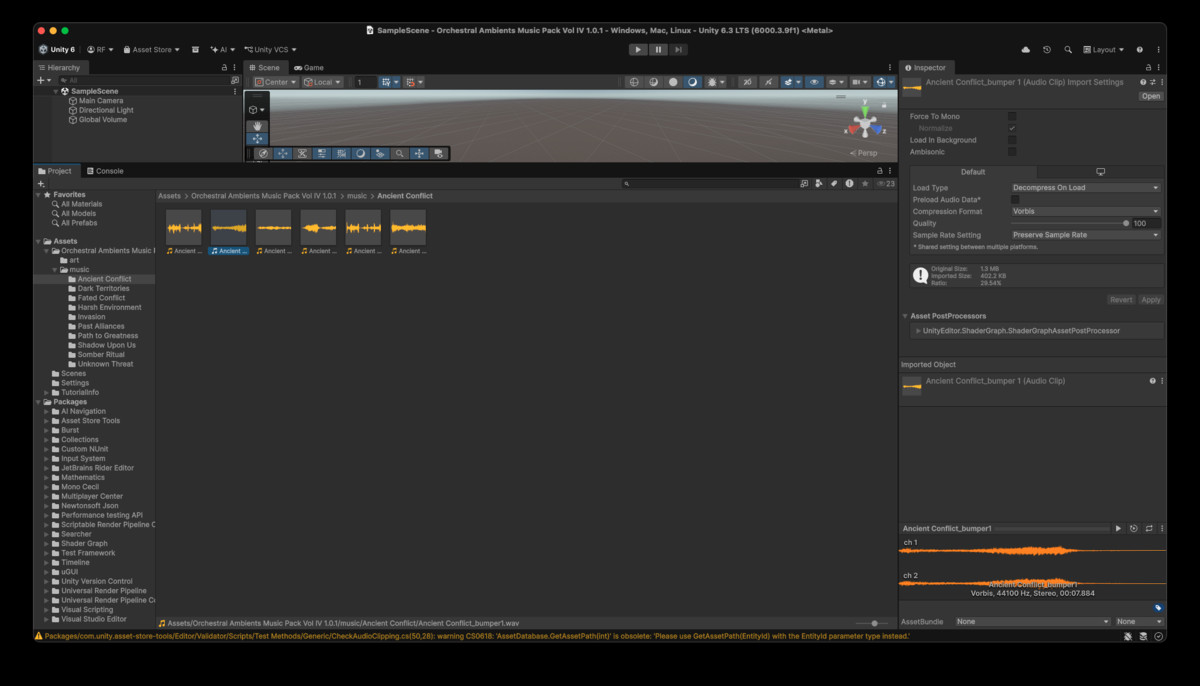Click the Apply button in import settings
The height and width of the screenshot is (686, 1200).
point(1151,300)
